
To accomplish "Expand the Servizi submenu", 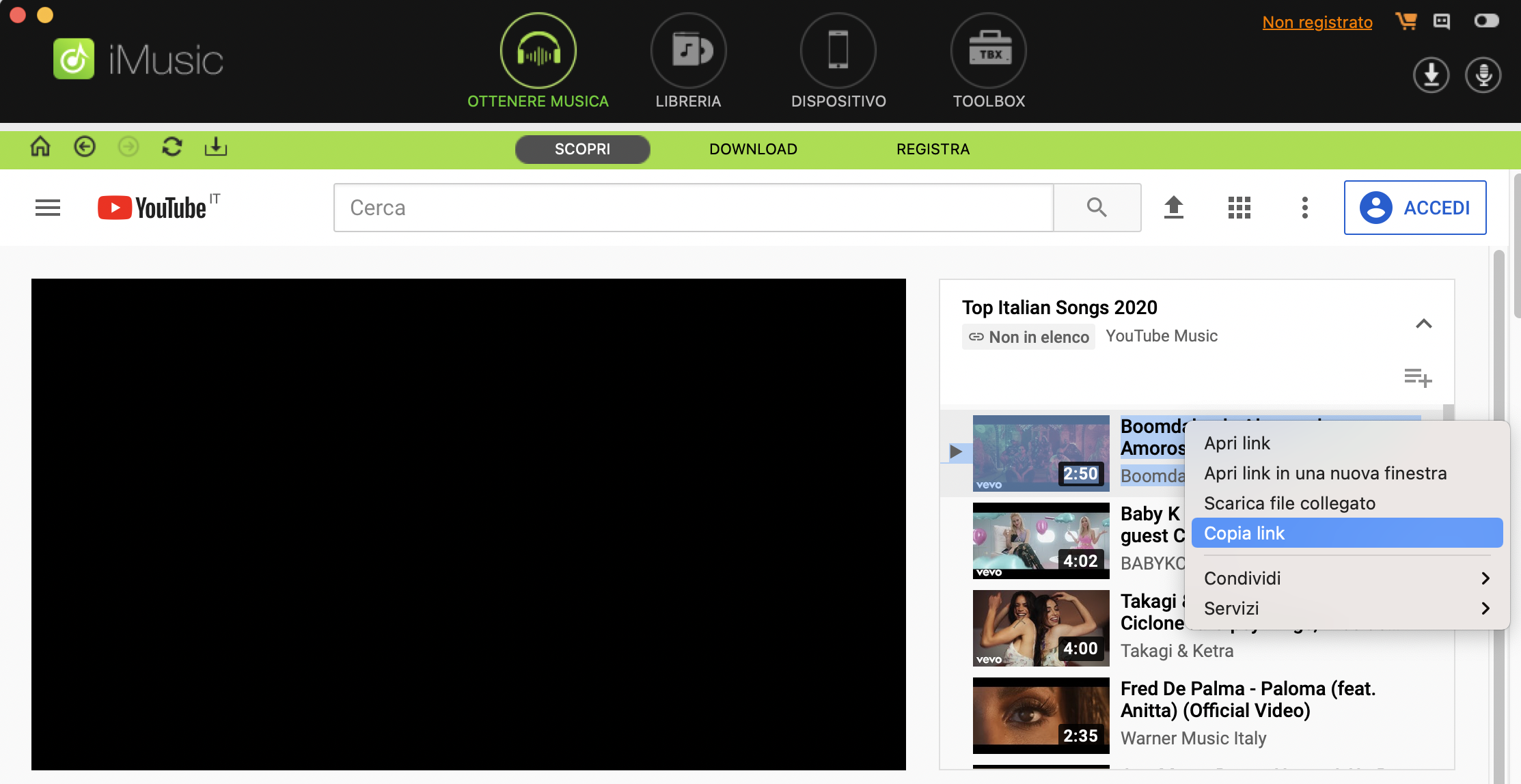I will (x=1347, y=608).
